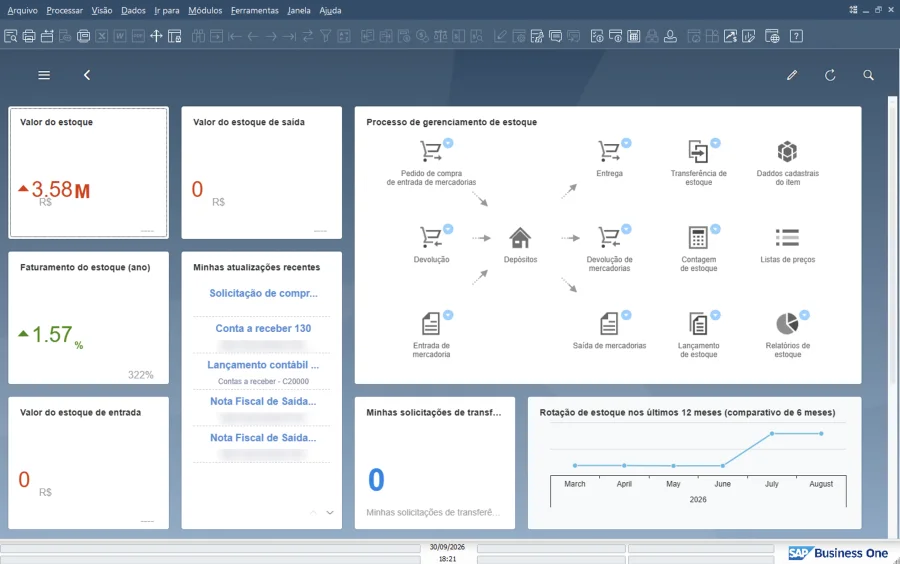Open Relatórios de estoque pie chart icon

(x=787, y=324)
